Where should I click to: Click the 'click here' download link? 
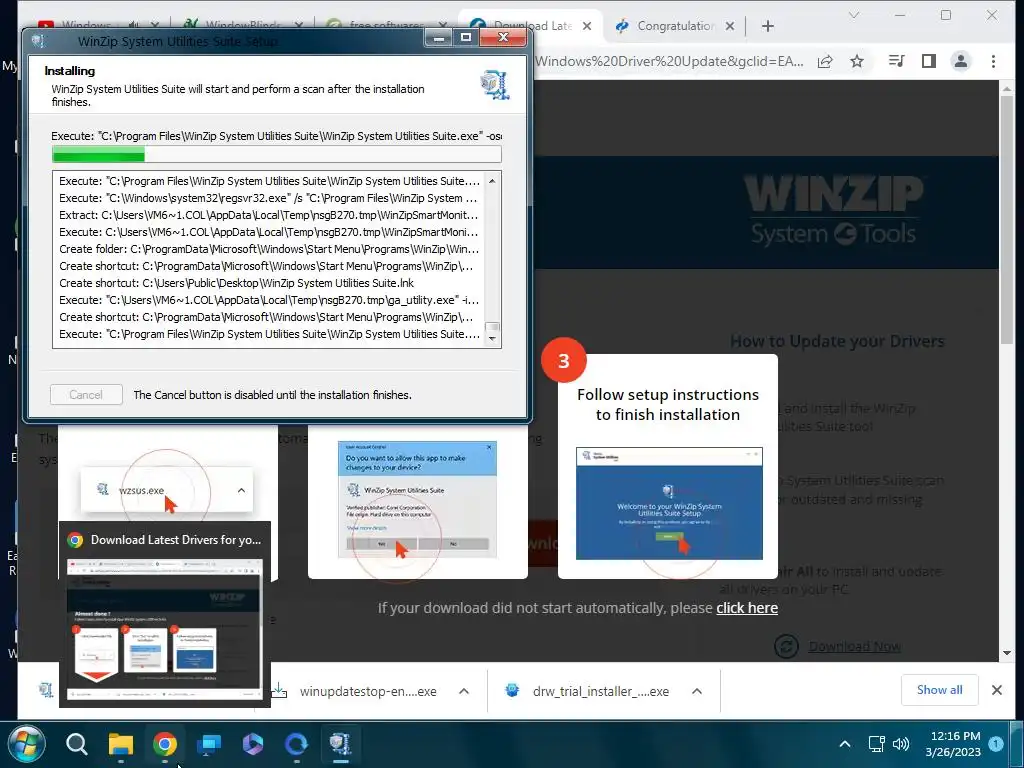coord(746,608)
